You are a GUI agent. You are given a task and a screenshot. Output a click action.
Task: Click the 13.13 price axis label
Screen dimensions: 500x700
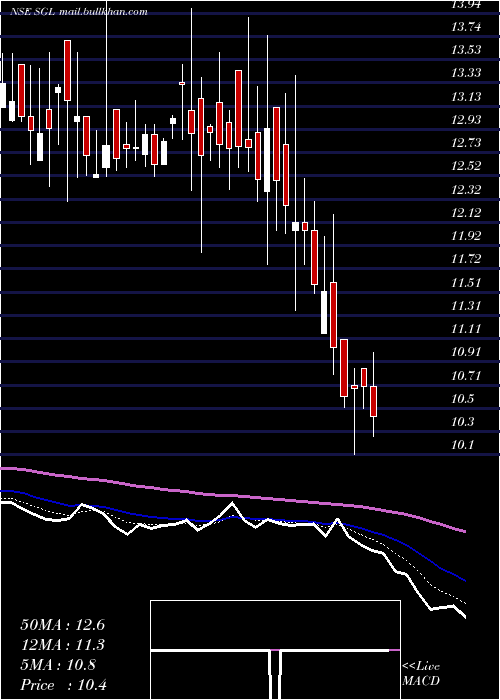coord(466,96)
